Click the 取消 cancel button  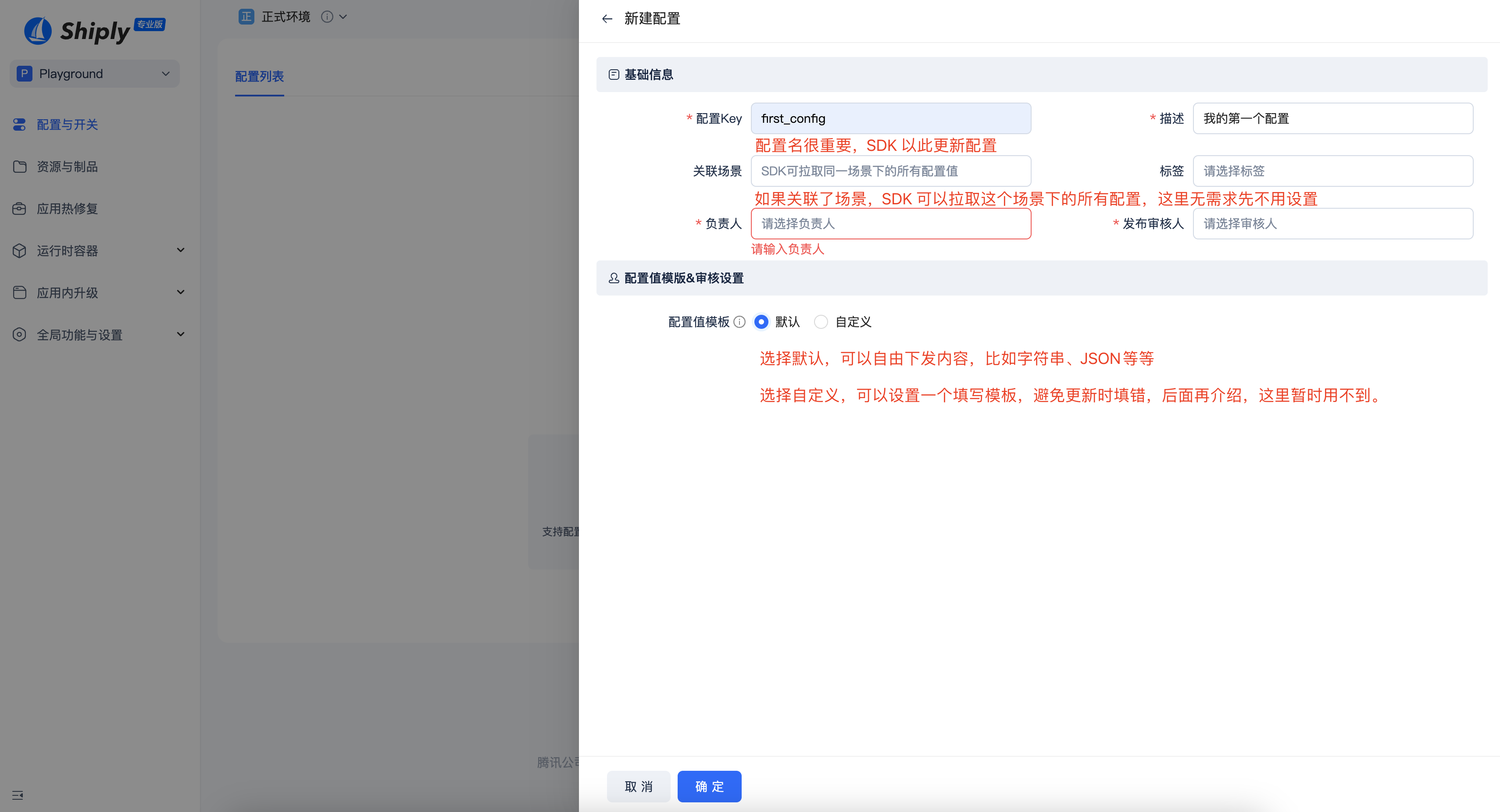[x=638, y=786]
